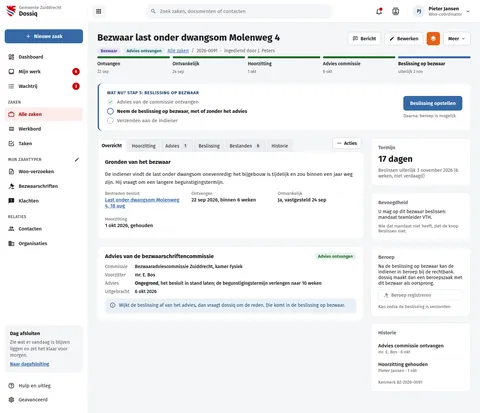Open Klachten via its sidebar icon
Image resolution: width=480 pixels, height=413 pixels.
[x=11, y=201]
